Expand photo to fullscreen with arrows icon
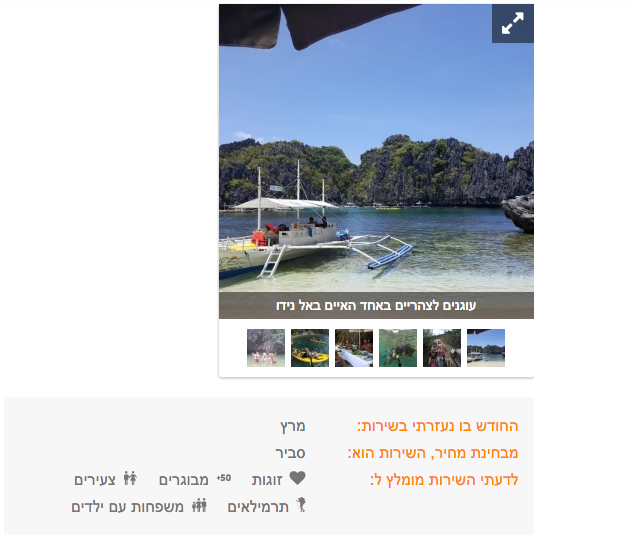Image resolution: width=633 pixels, height=538 pixels. pos(513,23)
